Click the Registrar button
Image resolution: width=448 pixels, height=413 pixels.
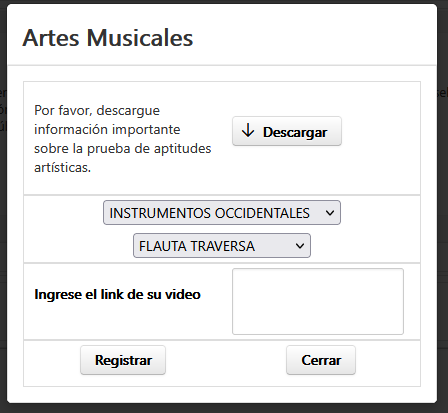pyautogui.click(x=123, y=360)
